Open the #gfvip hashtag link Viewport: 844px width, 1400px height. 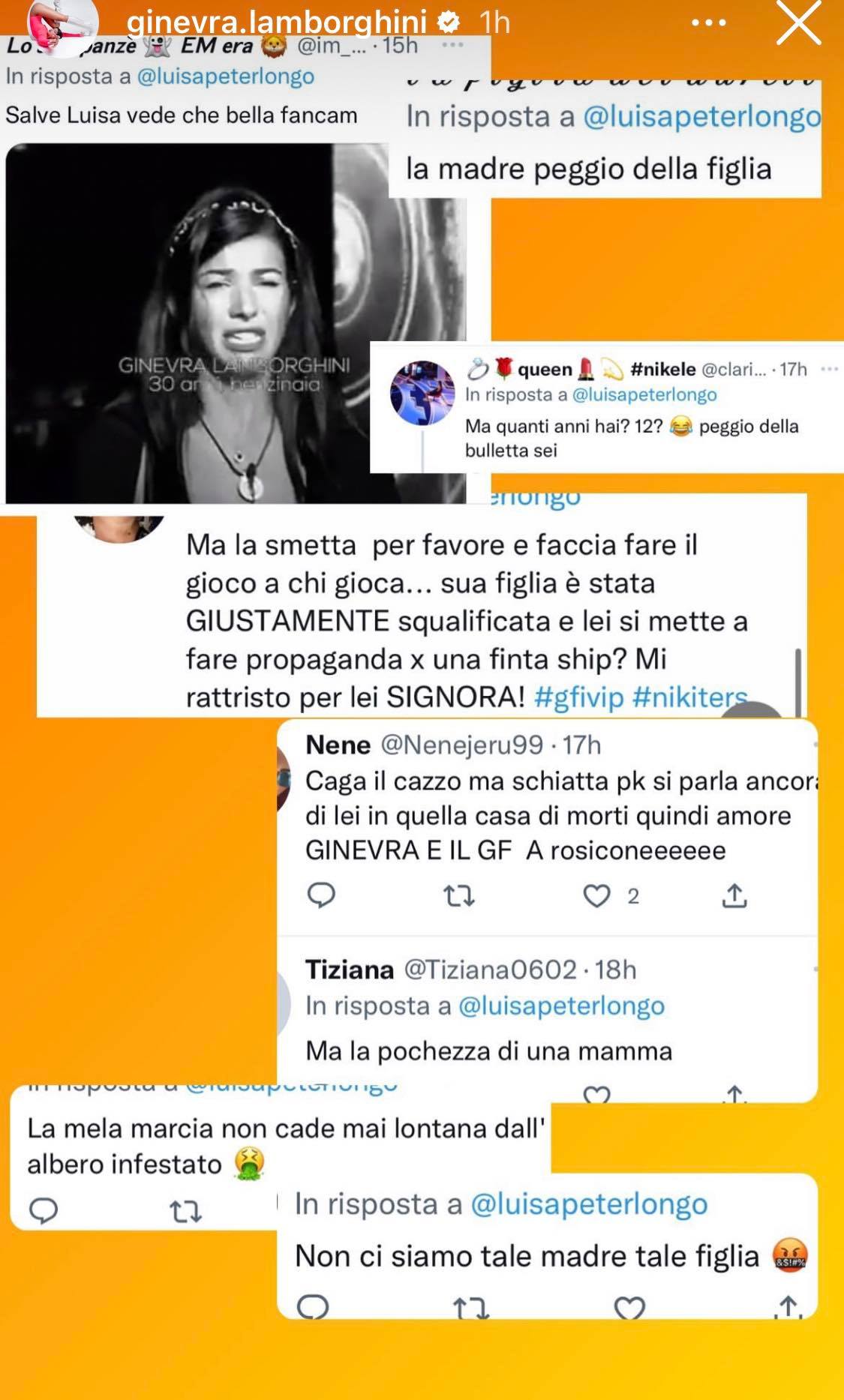pyautogui.click(x=578, y=697)
